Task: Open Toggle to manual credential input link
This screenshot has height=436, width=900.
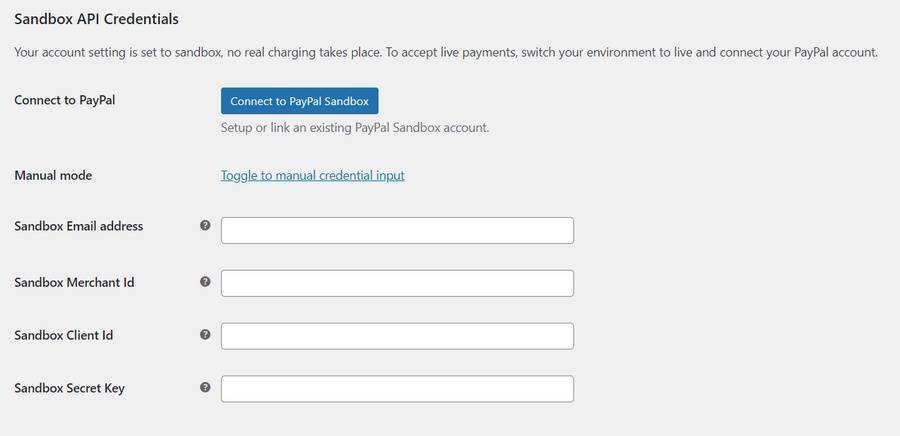Action: (312, 175)
